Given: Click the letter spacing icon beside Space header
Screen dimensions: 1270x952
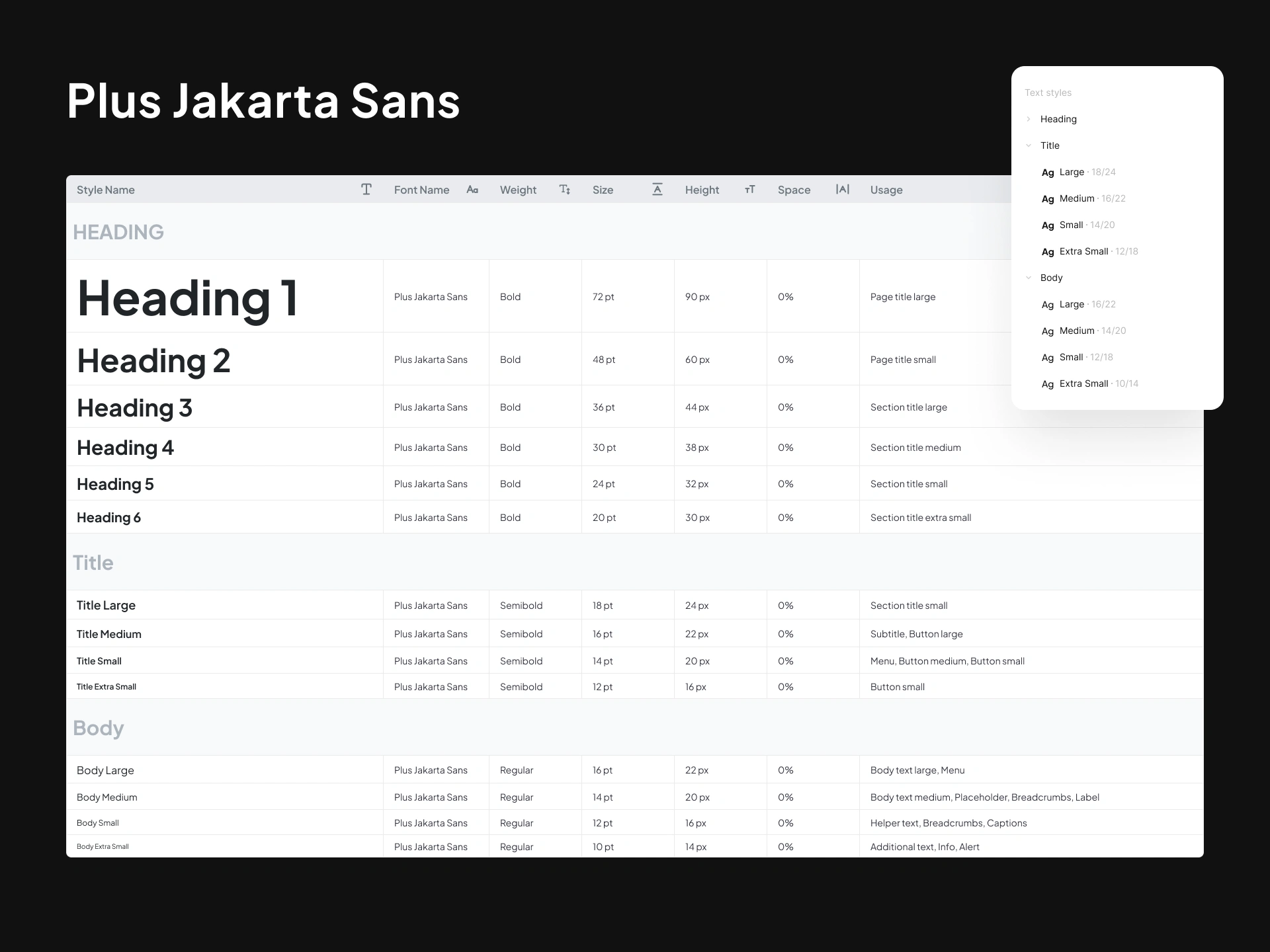Looking at the screenshot, I should coord(843,190).
